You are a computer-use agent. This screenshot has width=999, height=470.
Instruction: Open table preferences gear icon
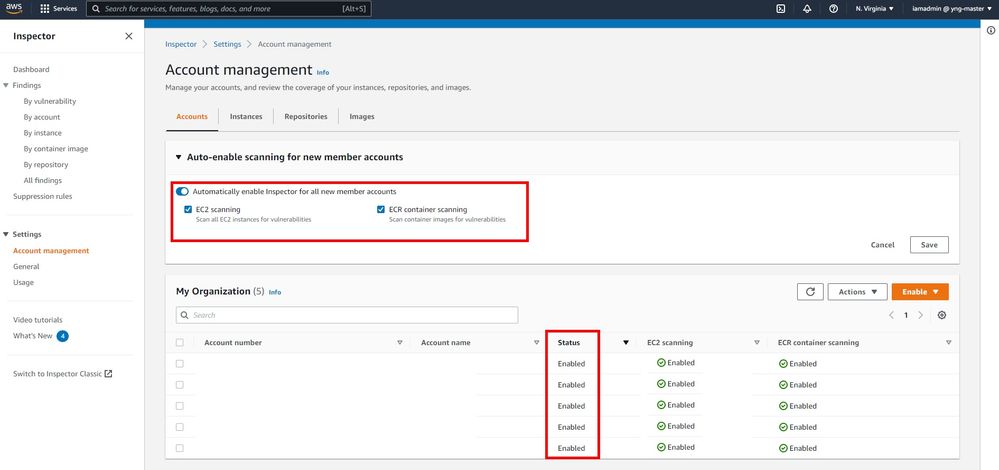(942, 315)
